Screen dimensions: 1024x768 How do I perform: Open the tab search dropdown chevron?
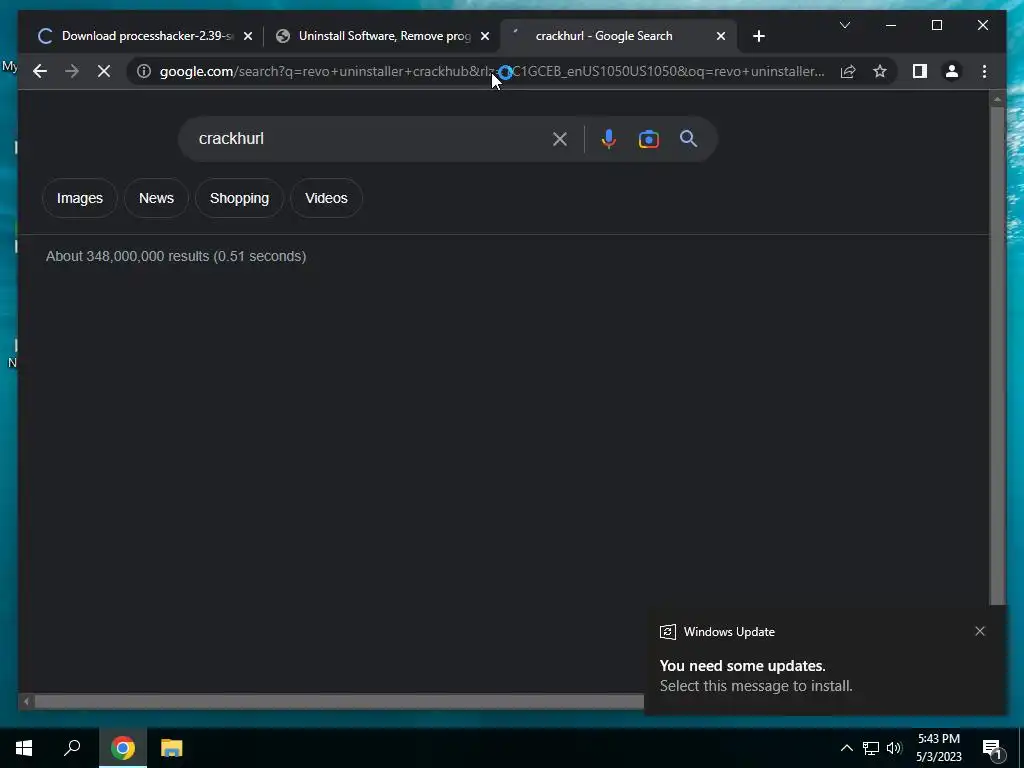tap(844, 25)
